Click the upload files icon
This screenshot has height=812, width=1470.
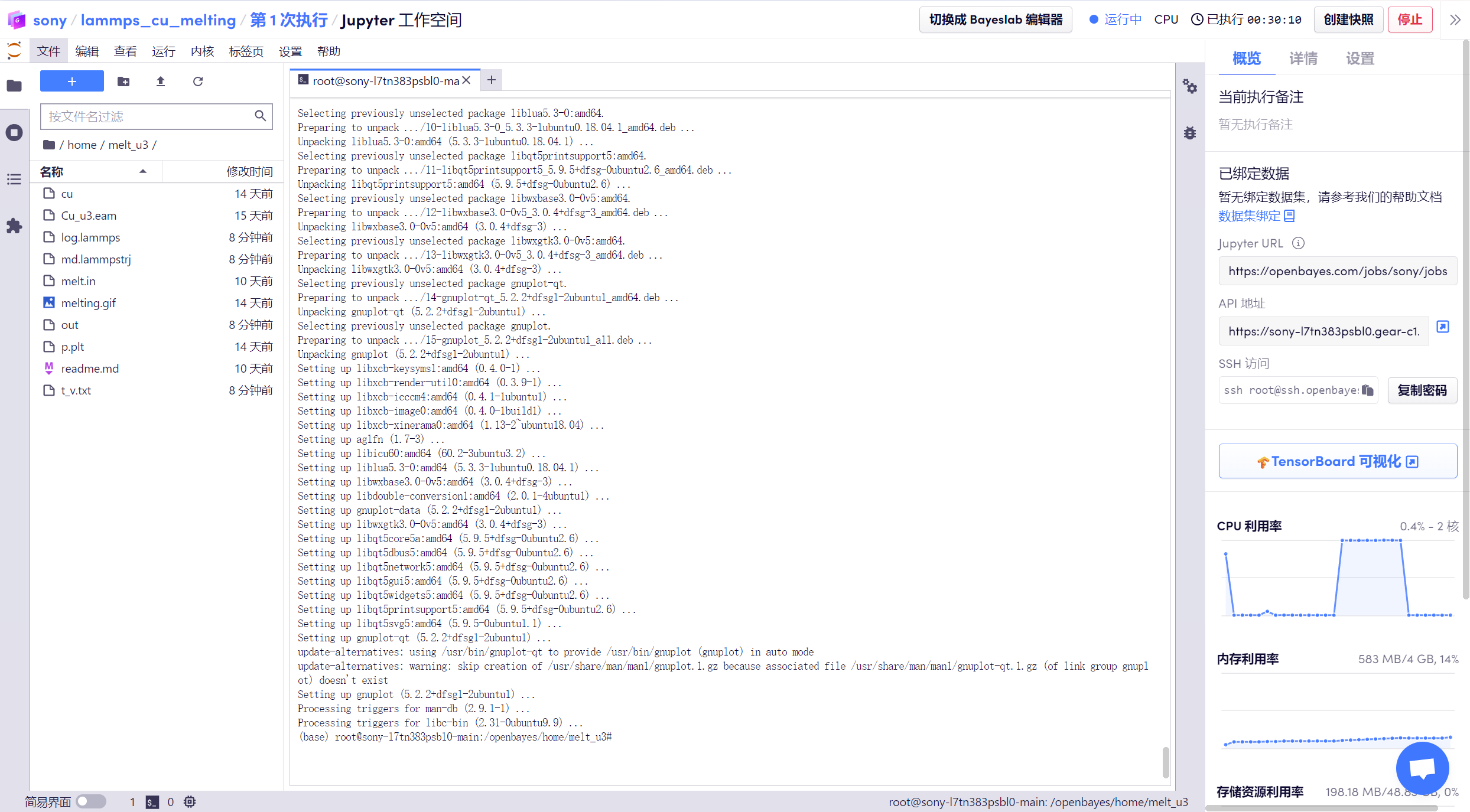click(160, 81)
